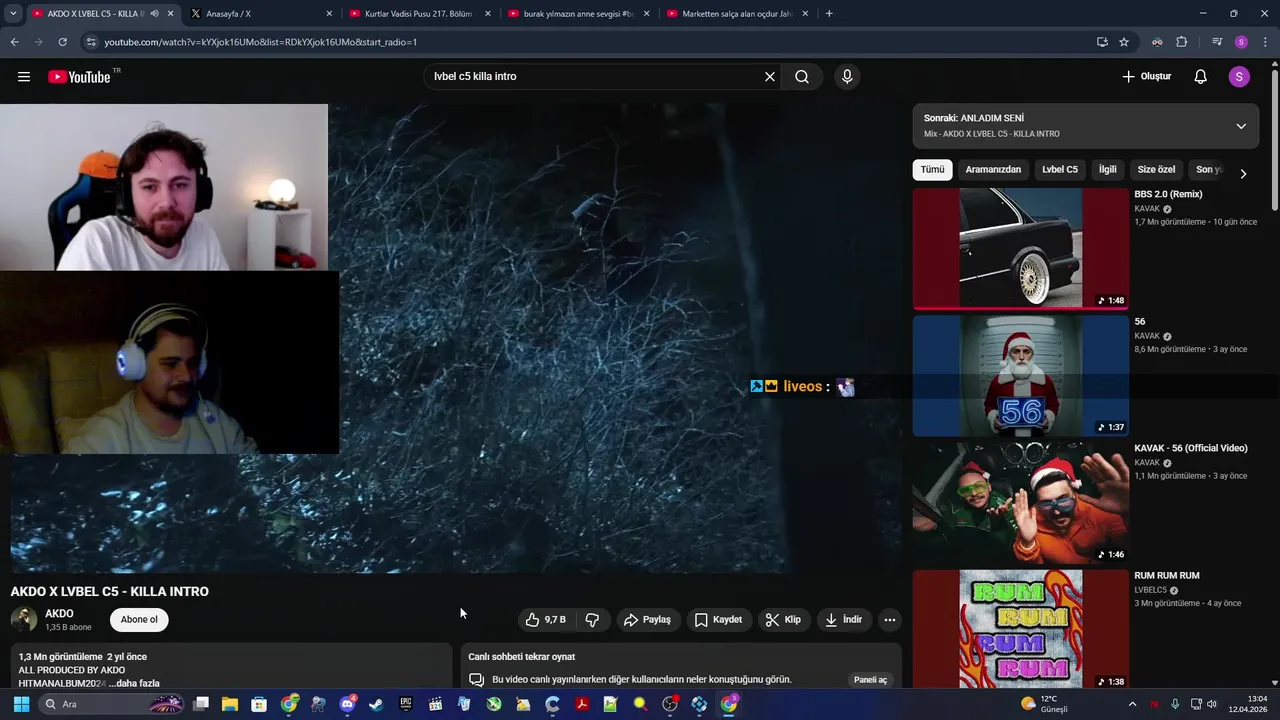Open Chrome three-dot menu
This screenshot has width=1280, height=720.
pyautogui.click(x=1266, y=42)
